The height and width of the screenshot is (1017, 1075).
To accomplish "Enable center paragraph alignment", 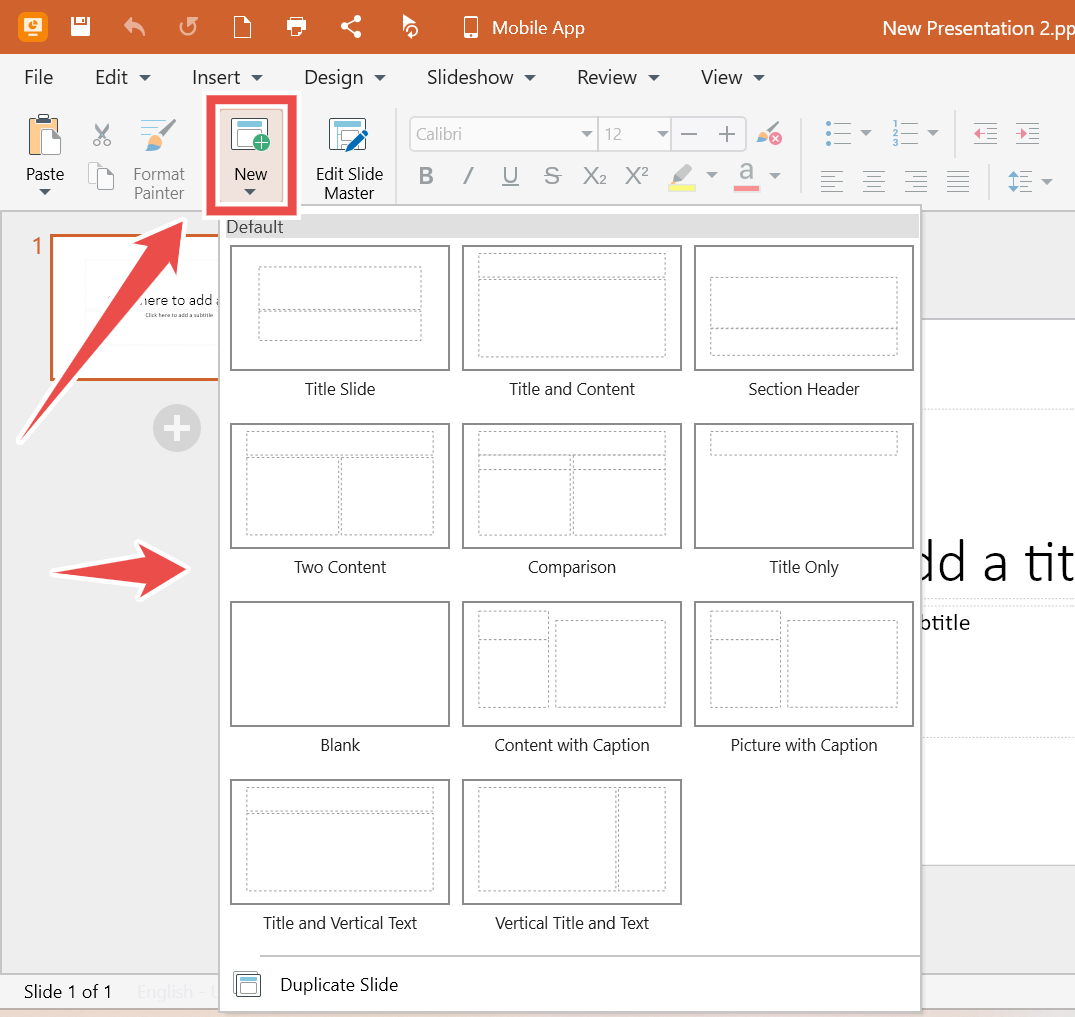I will pos(873,181).
